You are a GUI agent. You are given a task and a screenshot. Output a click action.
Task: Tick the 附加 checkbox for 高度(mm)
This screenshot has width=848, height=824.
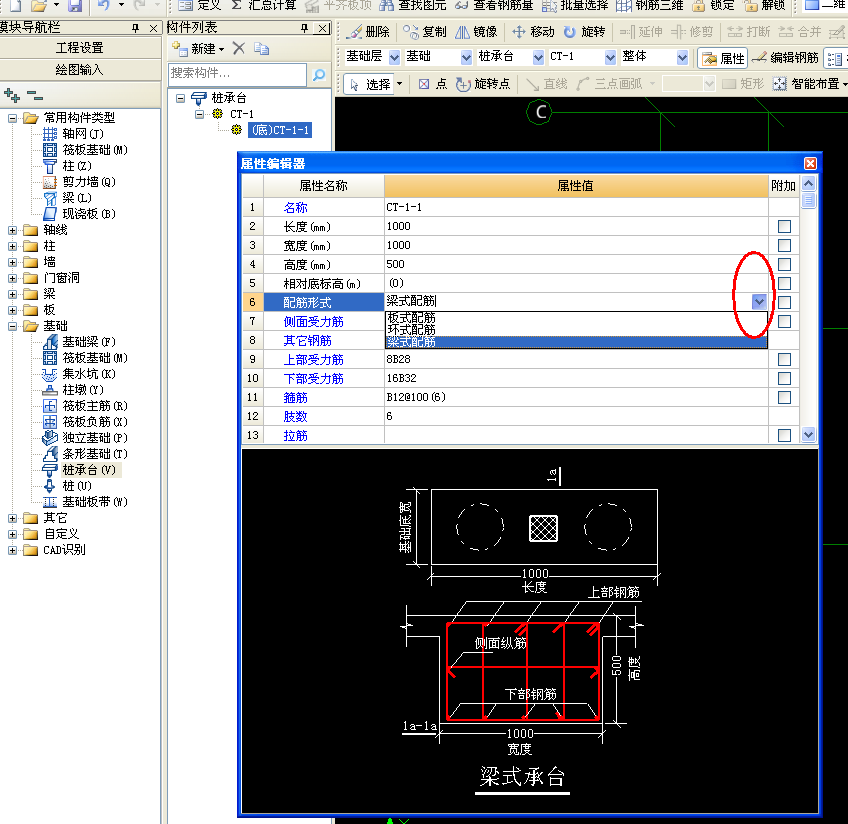click(x=784, y=264)
